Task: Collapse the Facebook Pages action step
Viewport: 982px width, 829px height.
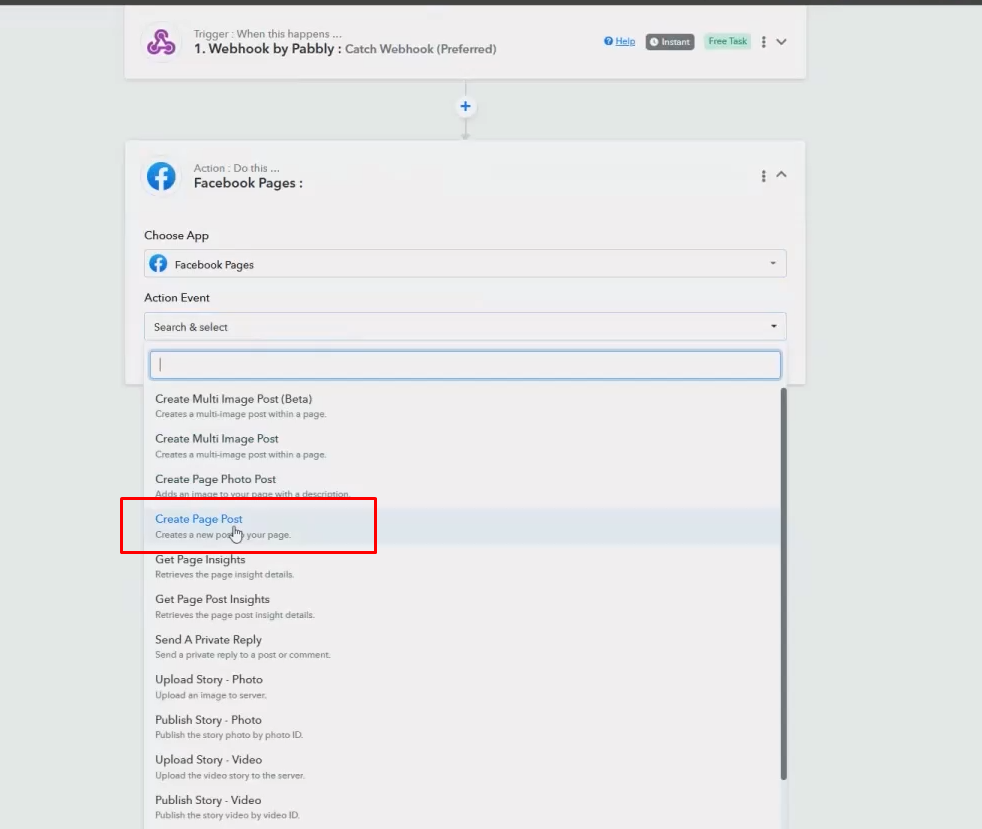Action: point(782,175)
